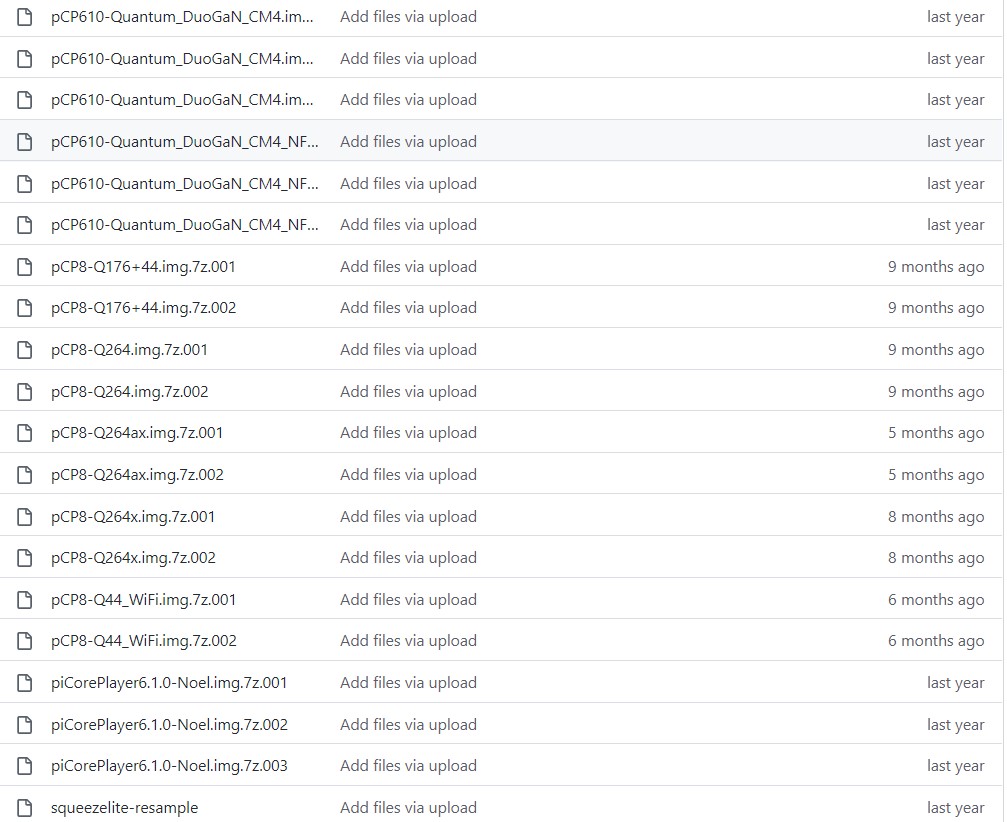Click '9 months ago' on pCP8-Q176+44.img.7z.001 row
1007x822 pixels.
coord(936,267)
